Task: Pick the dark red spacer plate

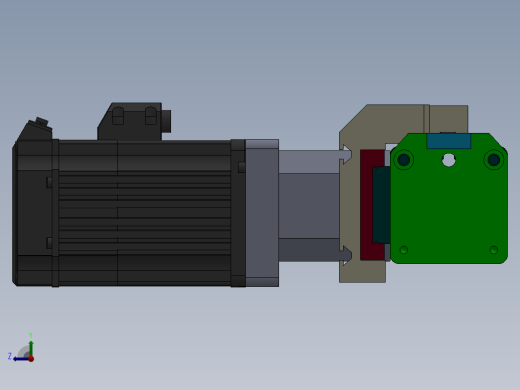Action: pyautogui.click(x=367, y=205)
